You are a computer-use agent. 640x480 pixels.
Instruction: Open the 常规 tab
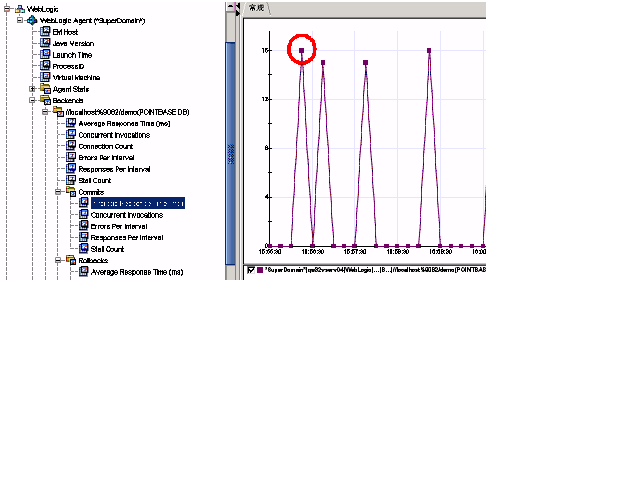click(257, 8)
